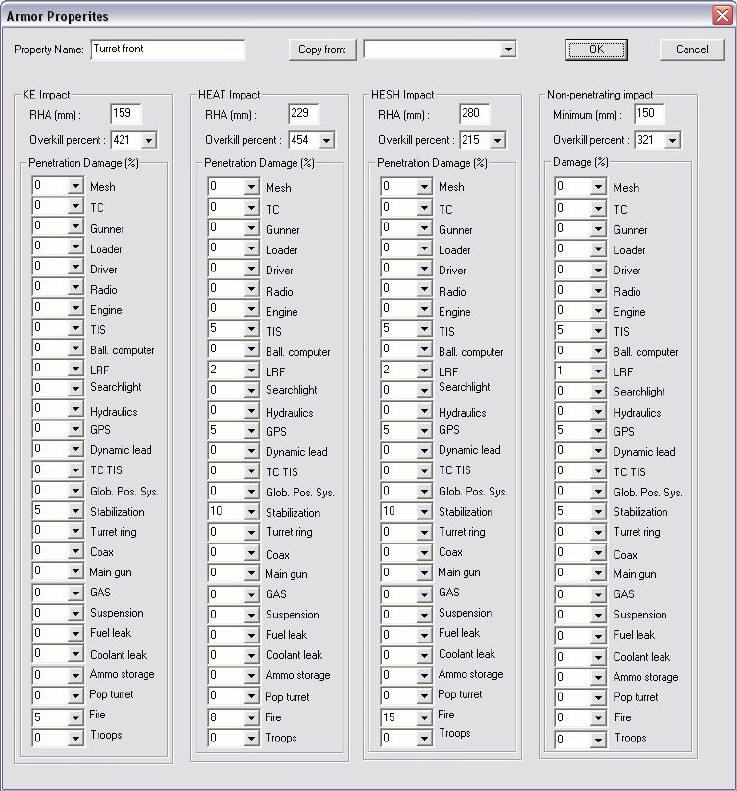Screen dimensions: 737x791
Task: Open the Non-penetrating LRF damage dropdown
Action: tap(598, 371)
